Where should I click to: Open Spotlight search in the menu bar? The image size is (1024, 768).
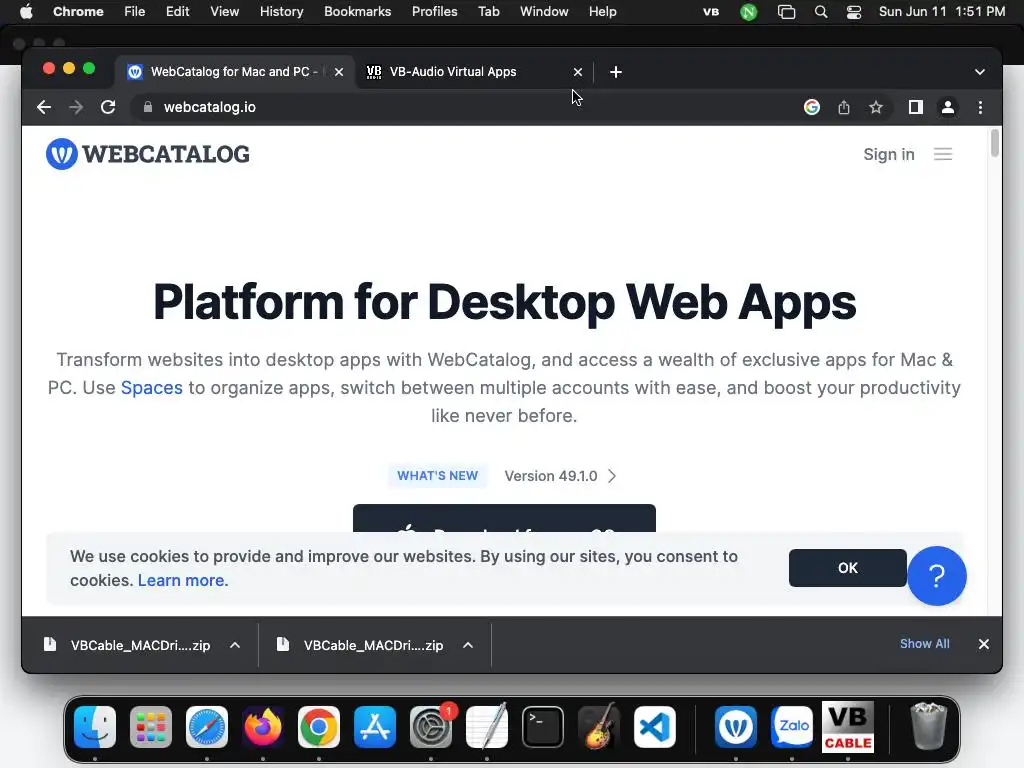coord(821,12)
